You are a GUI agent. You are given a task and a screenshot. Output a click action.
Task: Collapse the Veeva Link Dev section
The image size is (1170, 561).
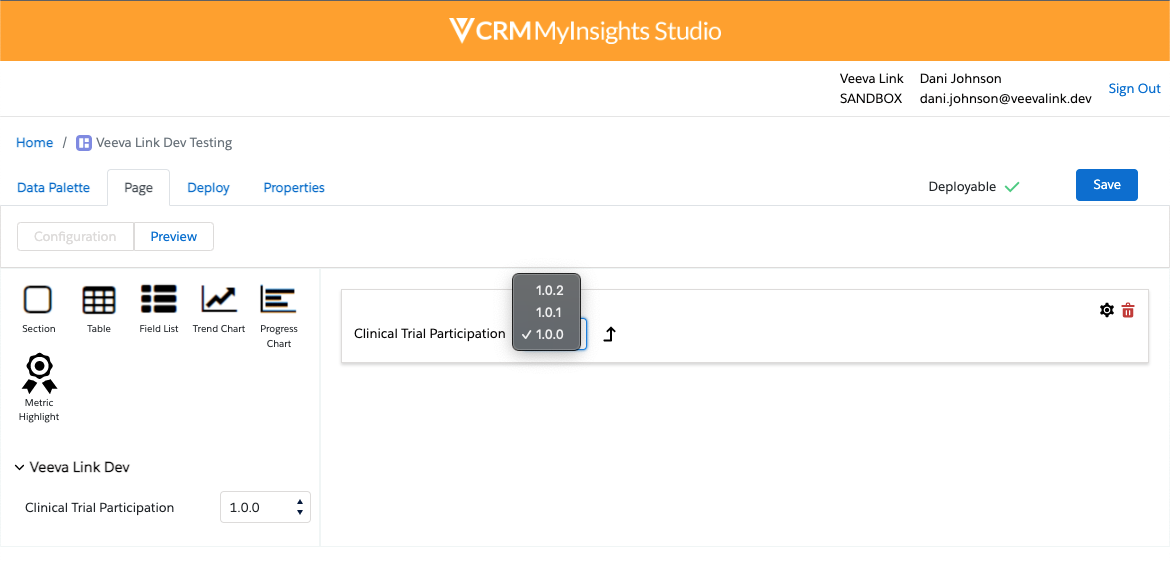click(20, 467)
